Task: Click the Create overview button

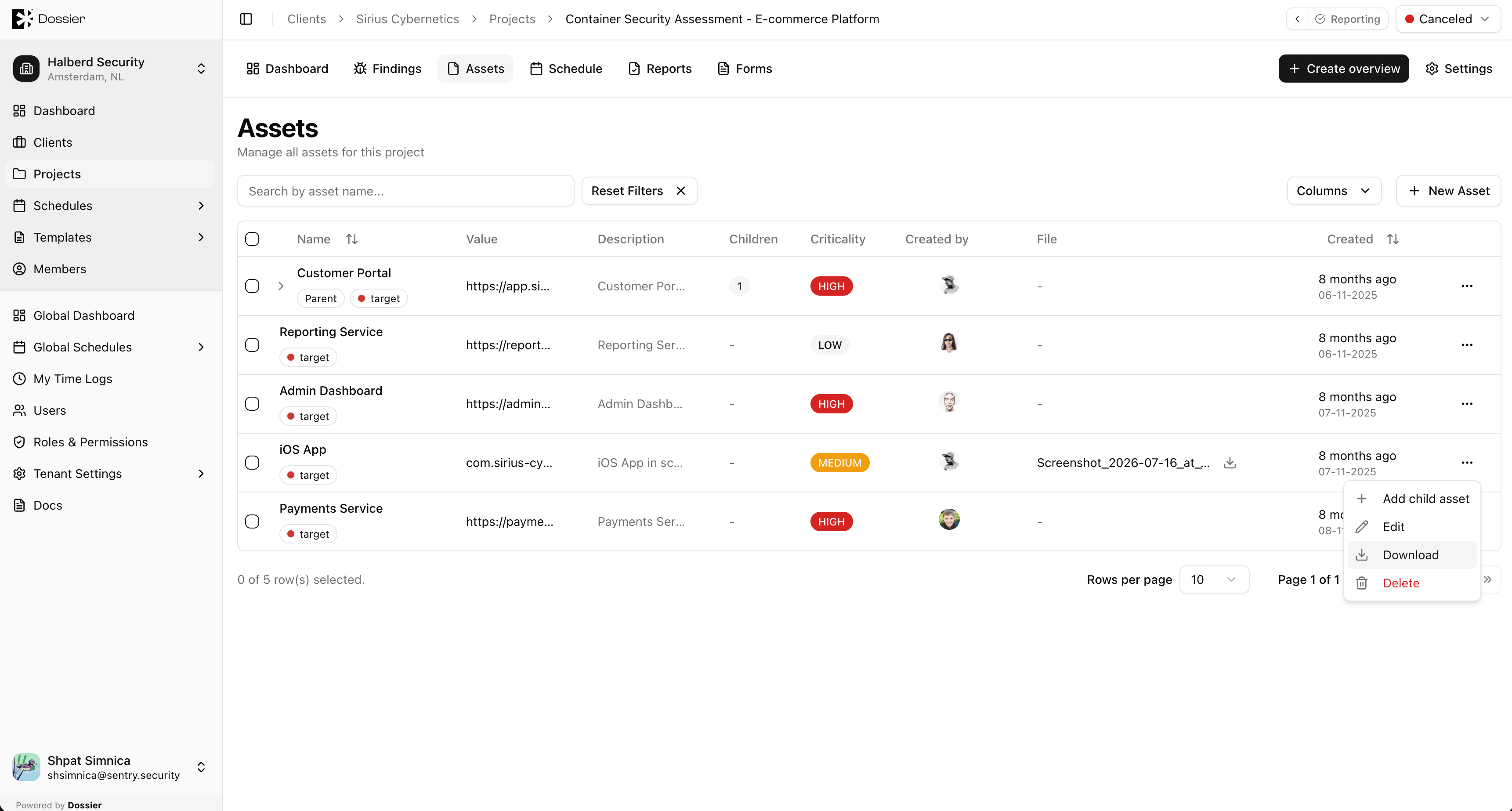Action: click(x=1343, y=69)
